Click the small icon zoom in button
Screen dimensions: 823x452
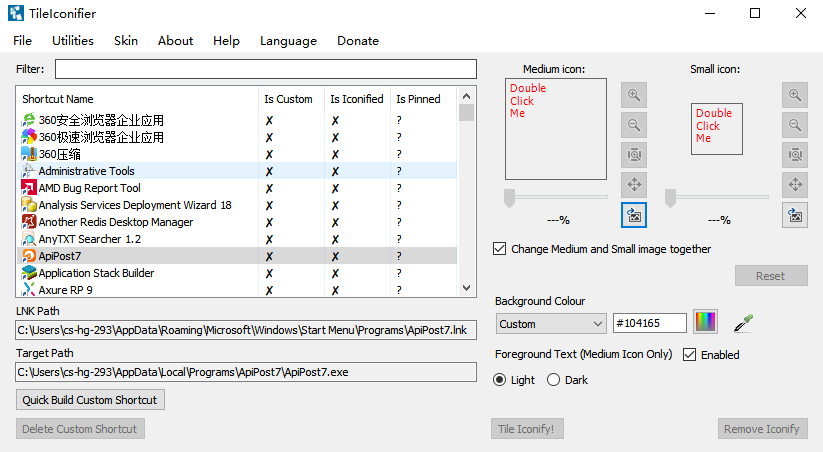click(795, 95)
